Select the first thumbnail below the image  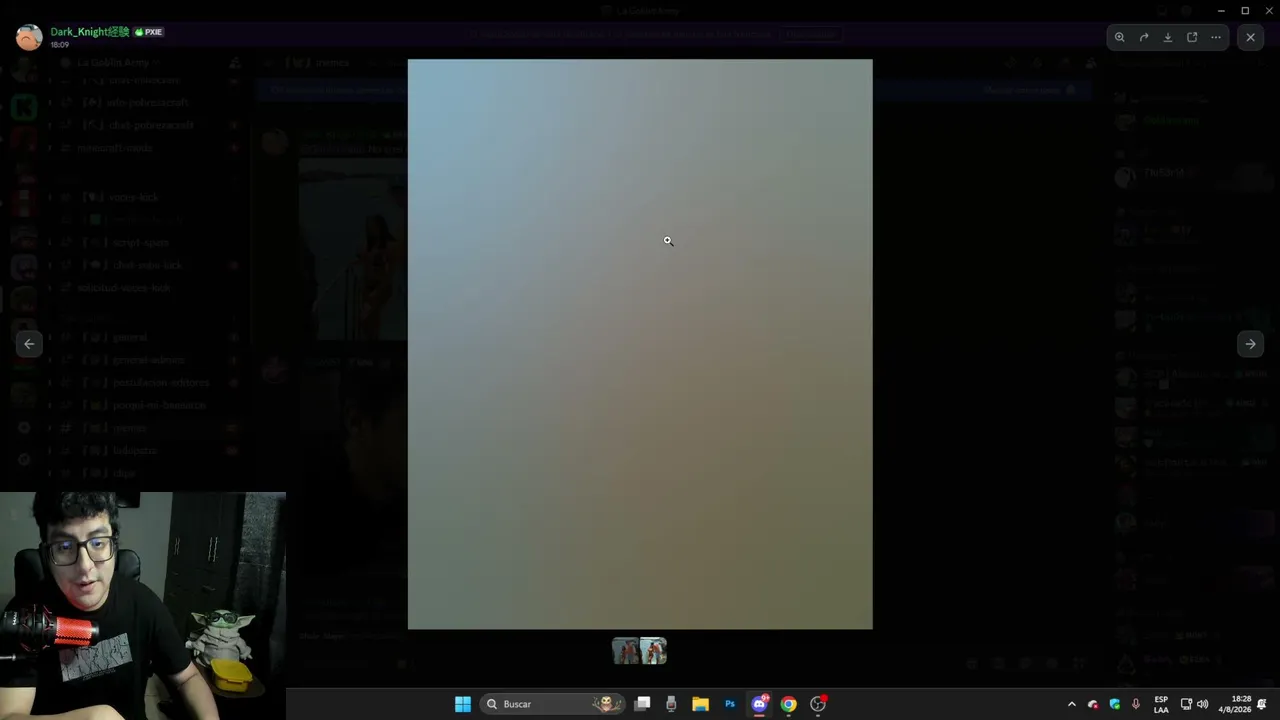click(x=626, y=651)
